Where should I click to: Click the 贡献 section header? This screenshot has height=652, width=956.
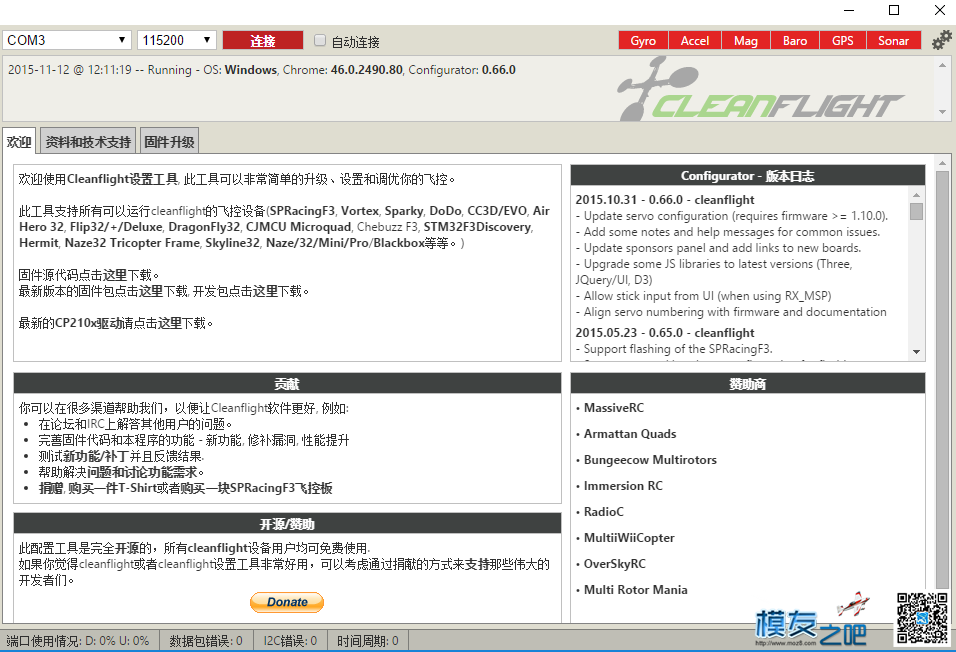(287, 384)
